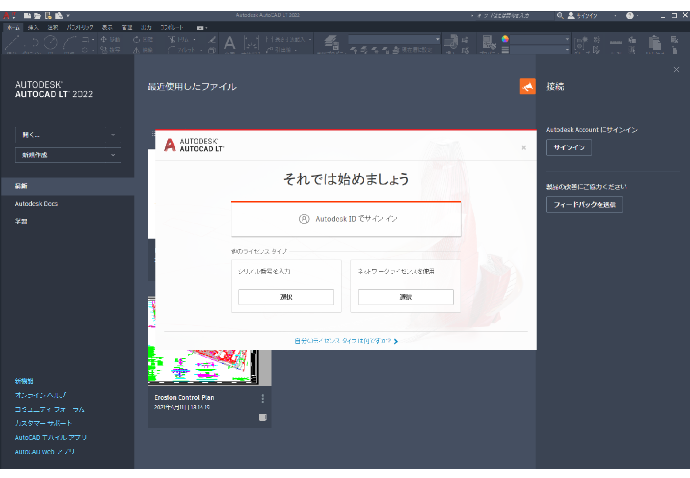Click the Mirror (鏡像) tool
The height and width of the screenshot is (478, 690).
pos(143,50)
